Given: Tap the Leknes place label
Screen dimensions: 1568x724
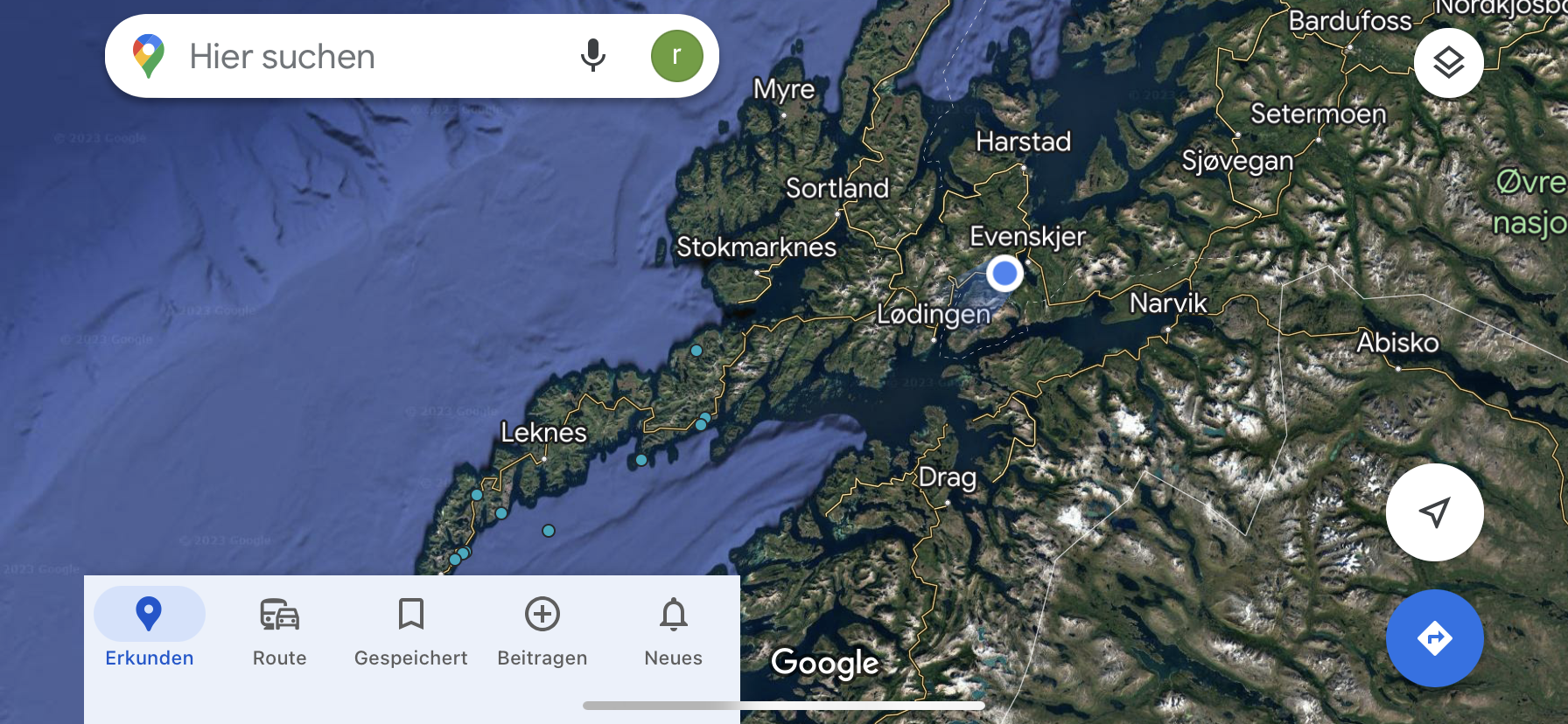Looking at the screenshot, I should tap(543, 432).
